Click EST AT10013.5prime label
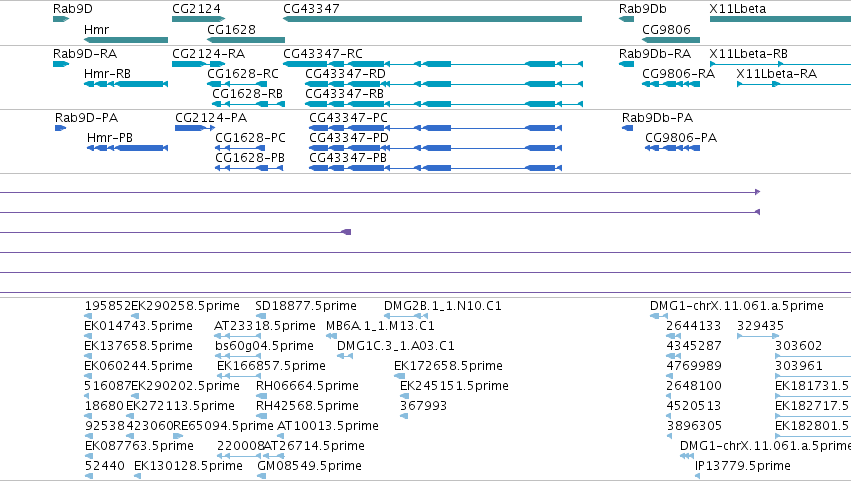851x481 pixels. pos(328,426)
